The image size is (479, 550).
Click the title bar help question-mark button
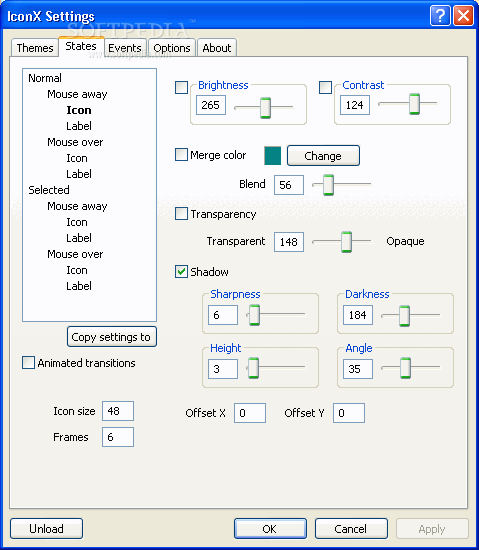440,16
